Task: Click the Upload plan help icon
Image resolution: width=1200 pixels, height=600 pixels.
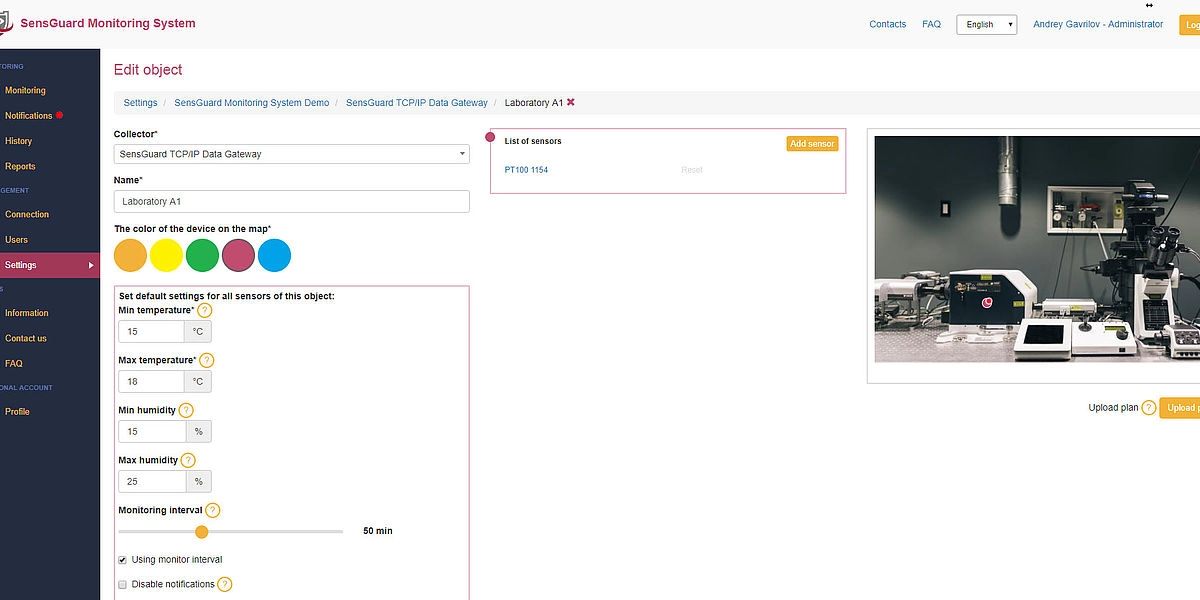Action: 1149,408
